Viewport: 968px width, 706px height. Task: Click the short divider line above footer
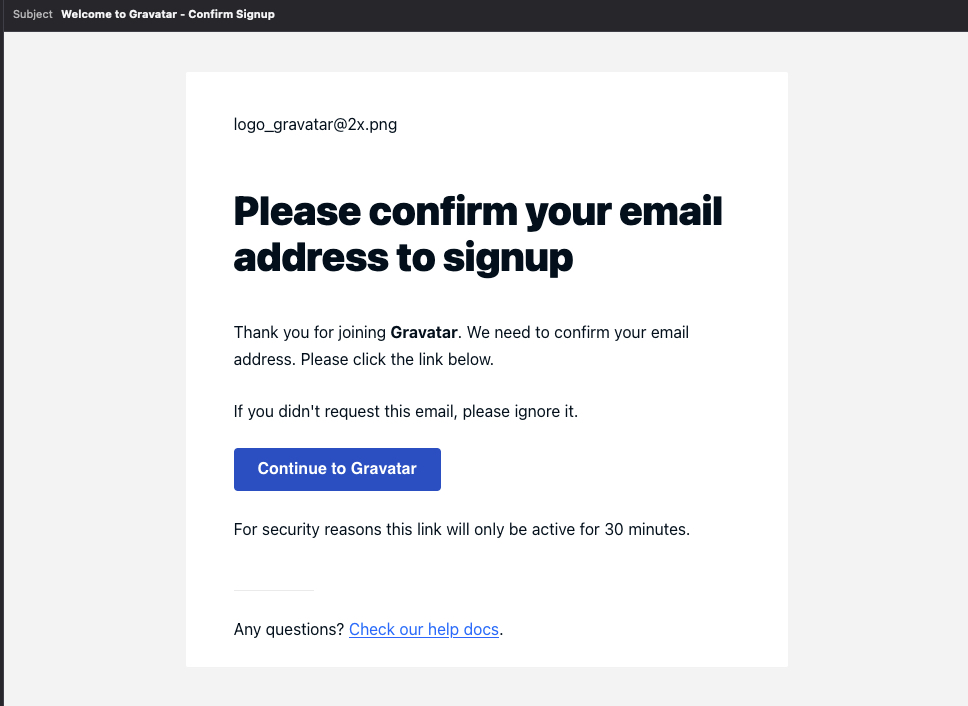[273, 591]
